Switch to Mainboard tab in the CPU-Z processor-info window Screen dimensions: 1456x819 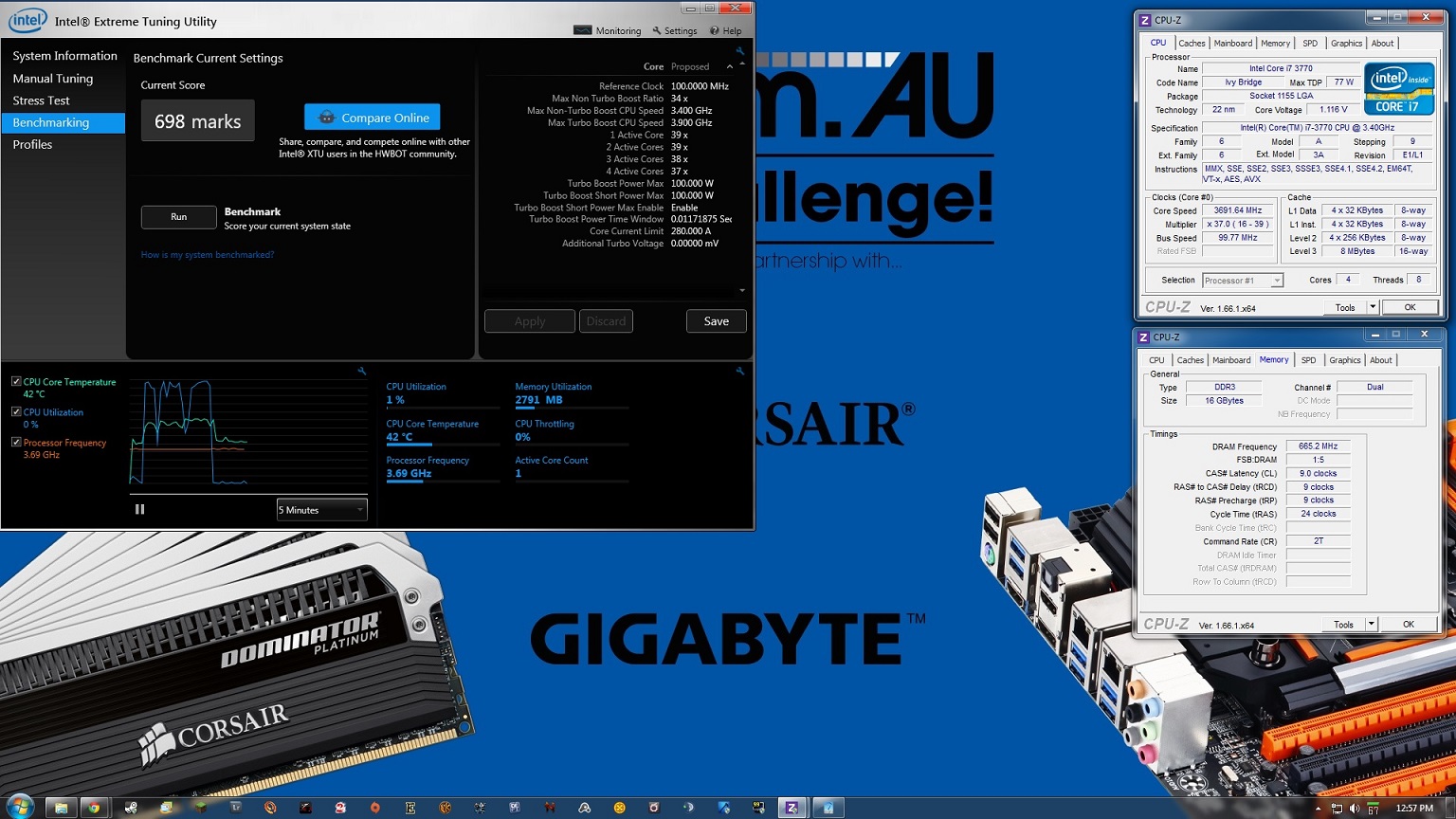(1233, 43)
